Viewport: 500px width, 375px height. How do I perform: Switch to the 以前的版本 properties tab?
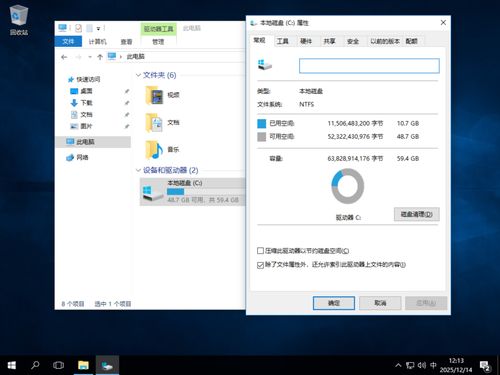(385, 41)
